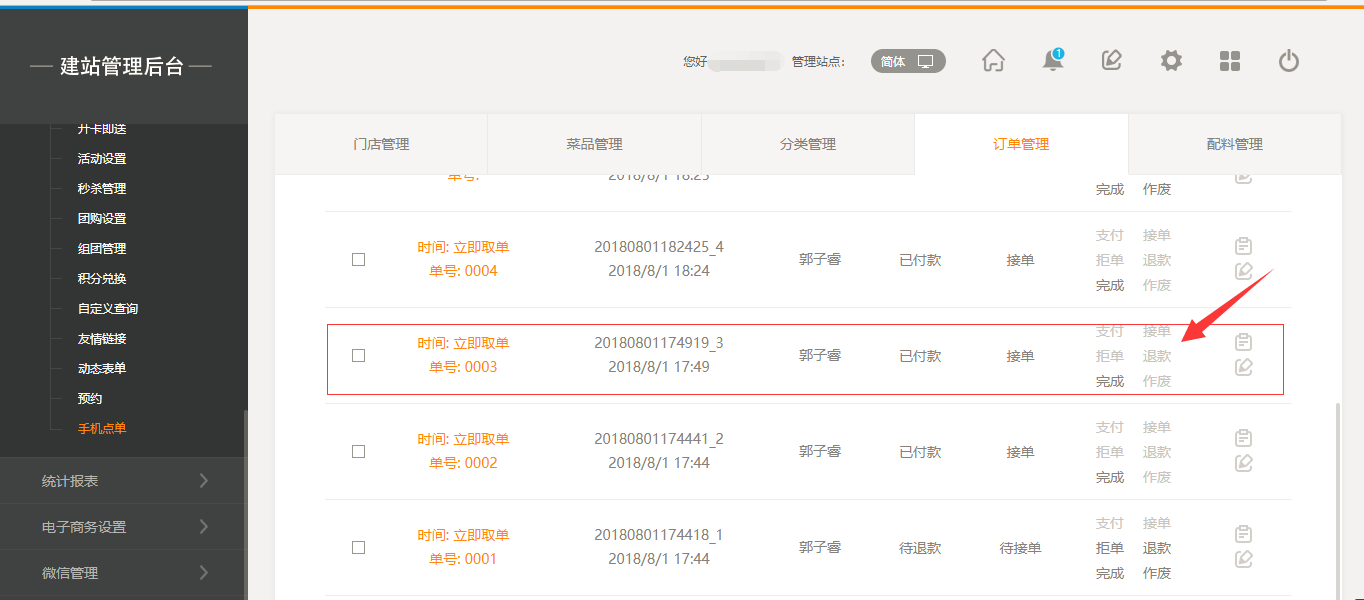Expand the 统计报表 sidebar section
Viewport: 1364px width, 600px height.
(123, 481)
